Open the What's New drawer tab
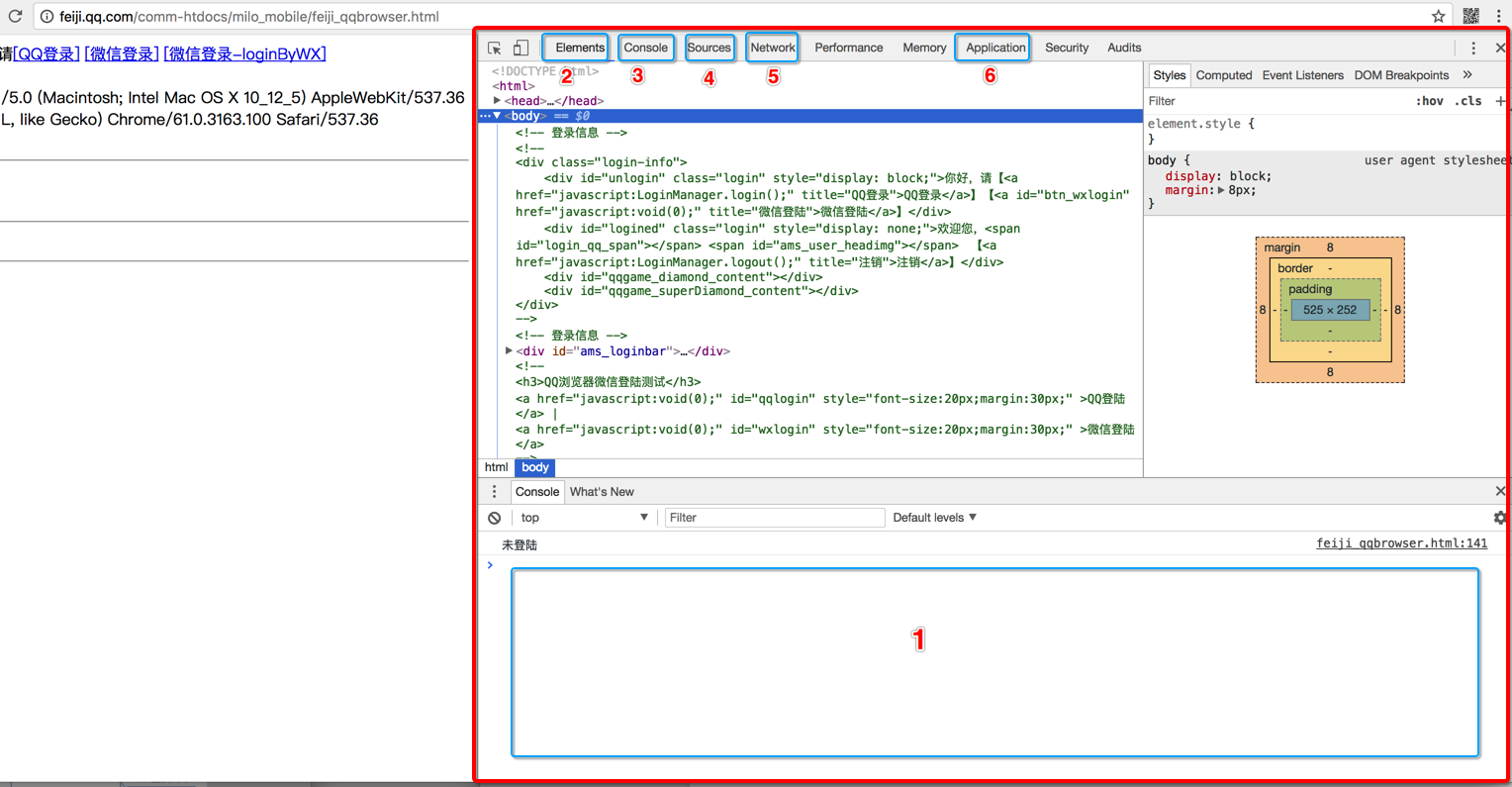 pyautogui.click(x=602, y=492)
